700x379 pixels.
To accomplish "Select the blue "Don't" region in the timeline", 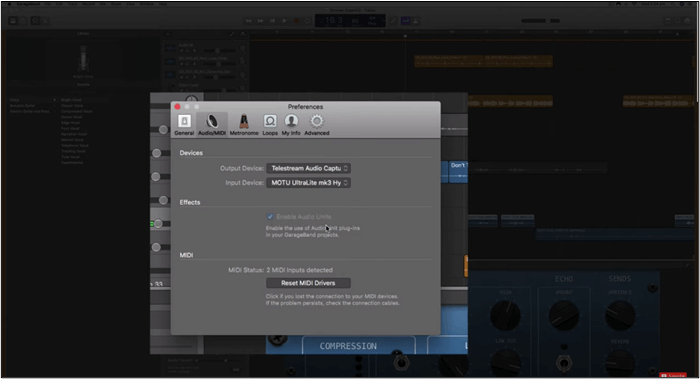I will (x=458, y=172).
